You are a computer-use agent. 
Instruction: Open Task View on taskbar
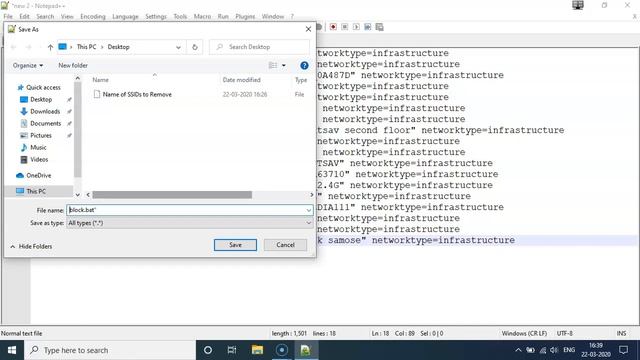(232, 350)
